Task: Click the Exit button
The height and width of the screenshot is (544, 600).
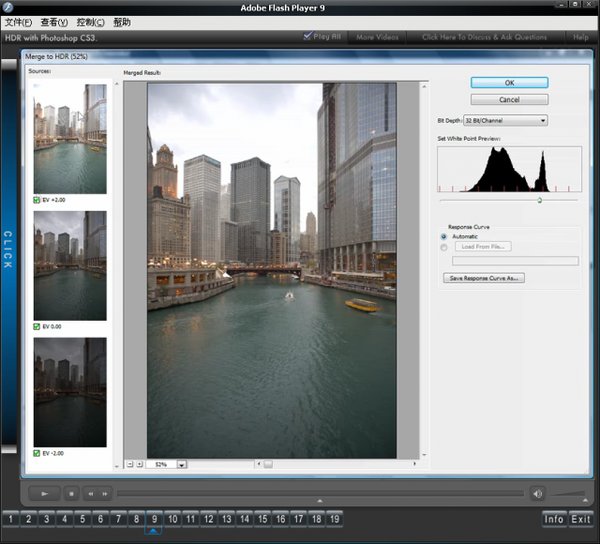Action: [581, 519]
